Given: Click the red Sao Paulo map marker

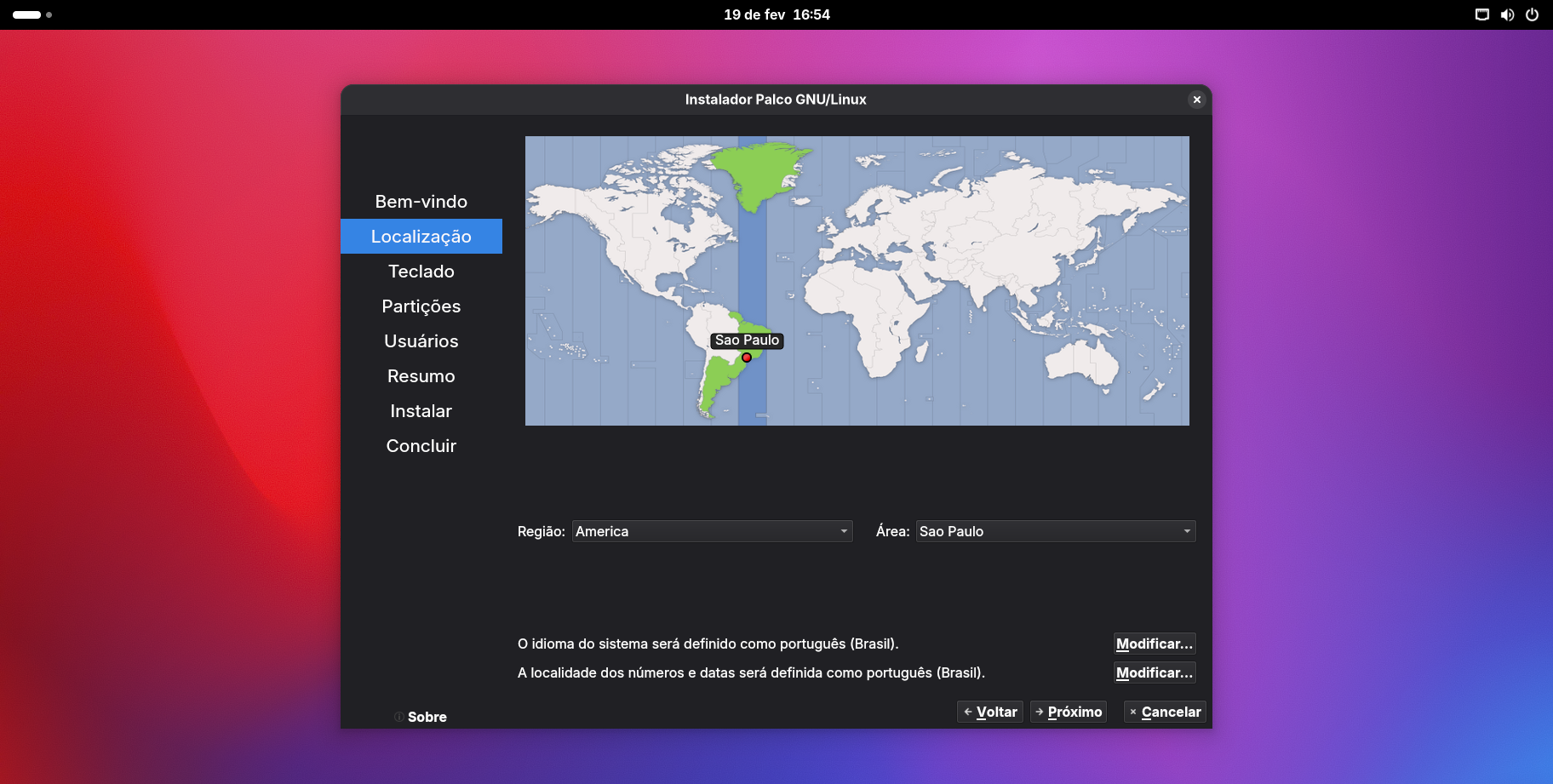Looking at the screenshot, I should [x=747, y=358].
